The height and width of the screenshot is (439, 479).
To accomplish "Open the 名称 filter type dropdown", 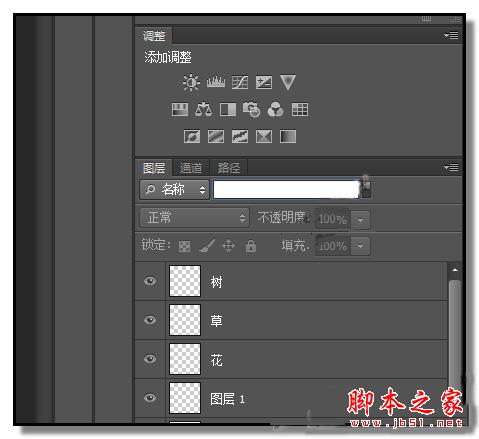I will [x=174, y=190].
